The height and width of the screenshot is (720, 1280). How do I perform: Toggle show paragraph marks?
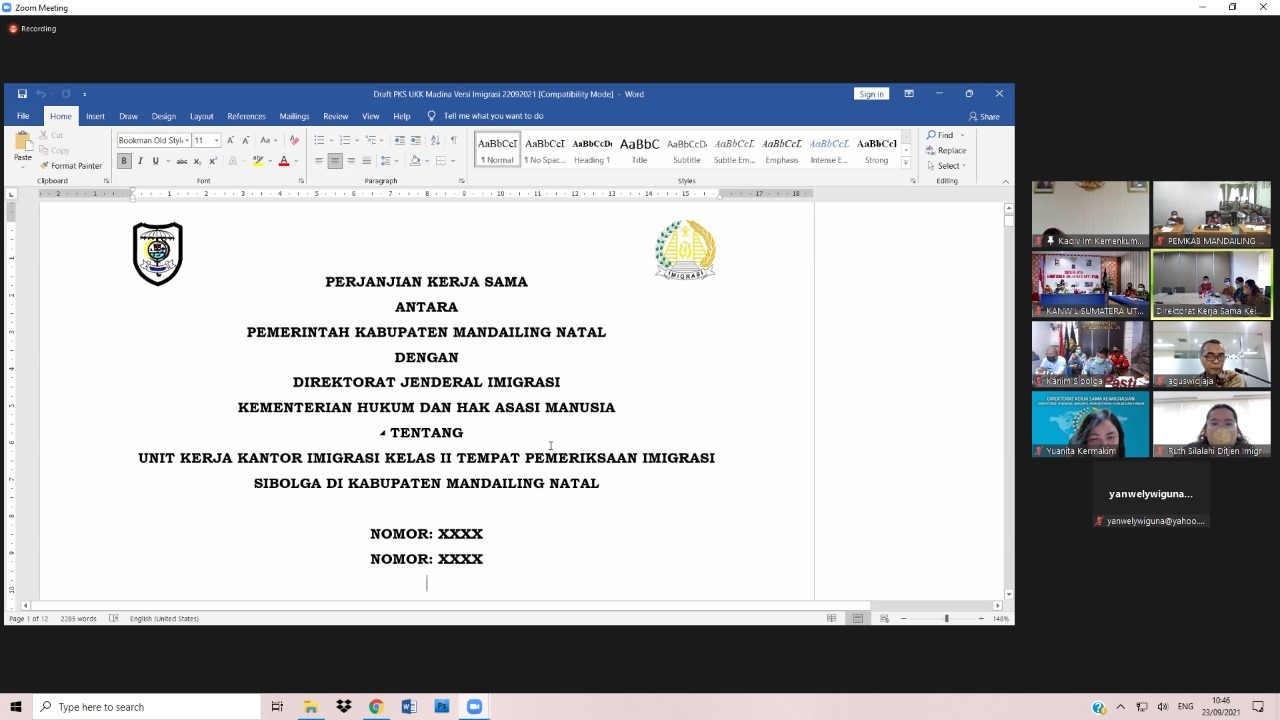[x=454, y=140]
